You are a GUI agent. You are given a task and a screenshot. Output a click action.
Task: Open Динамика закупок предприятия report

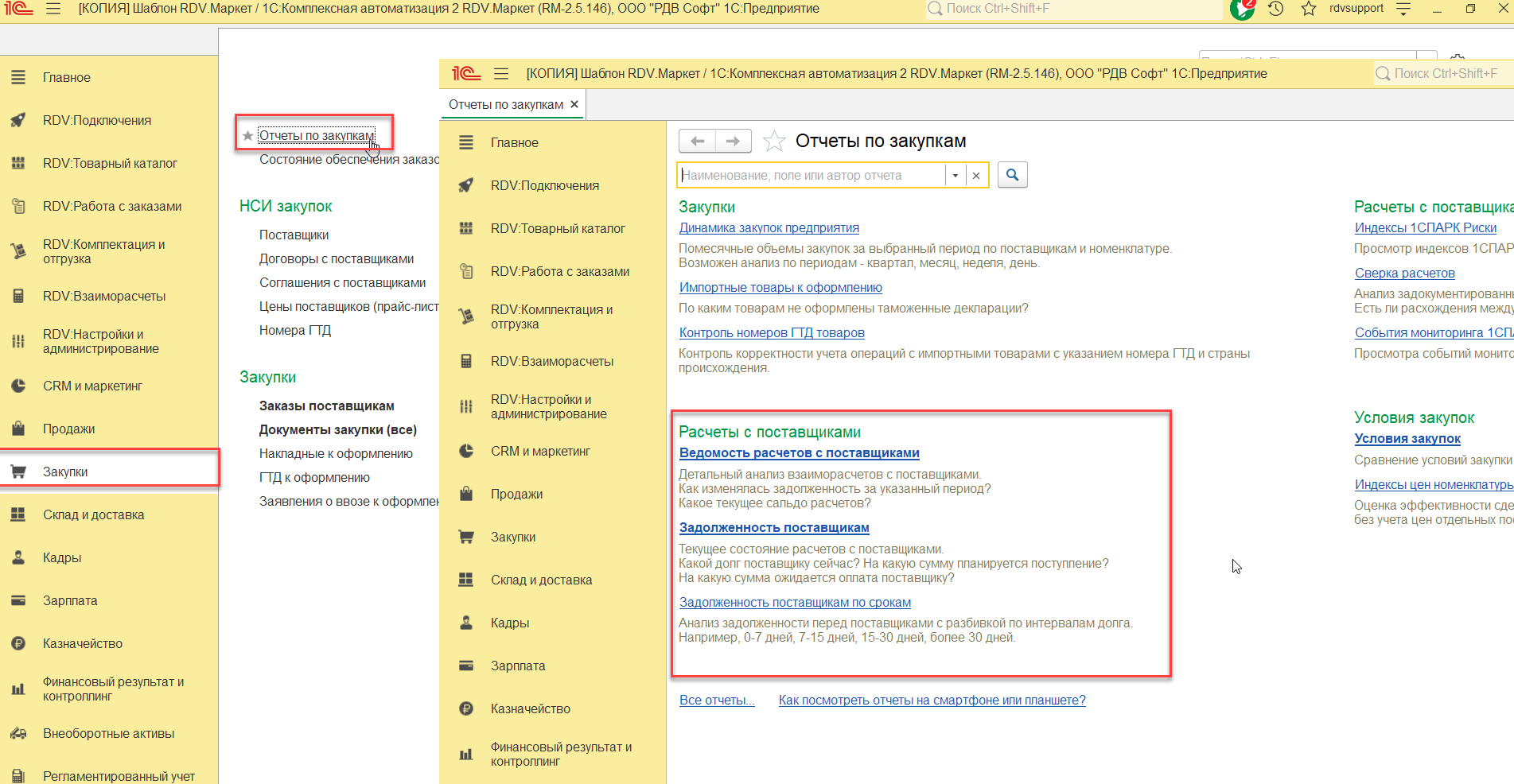point(769,228)
